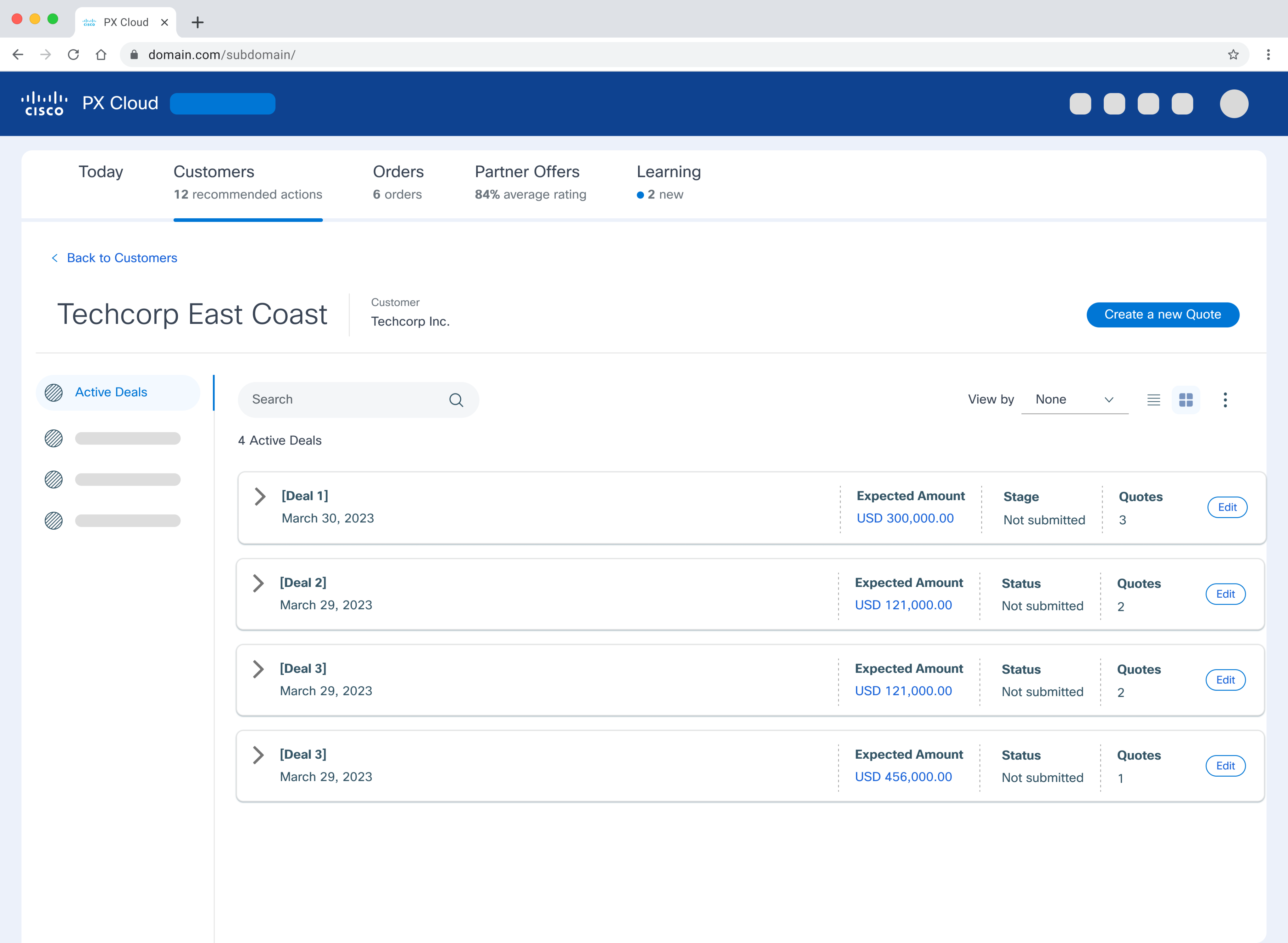1288x943 pixels.
Task: Bookmark page with the star icon
Action: 1233,55
